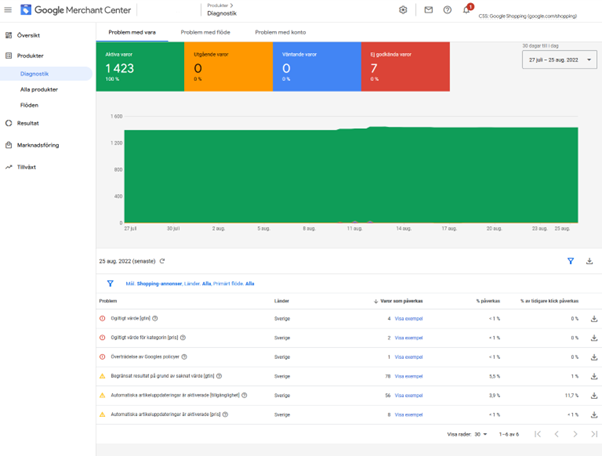Click the Problem column header
This screenshot has width=602, height=456.
pyautogui.click(x=108, y=301)
